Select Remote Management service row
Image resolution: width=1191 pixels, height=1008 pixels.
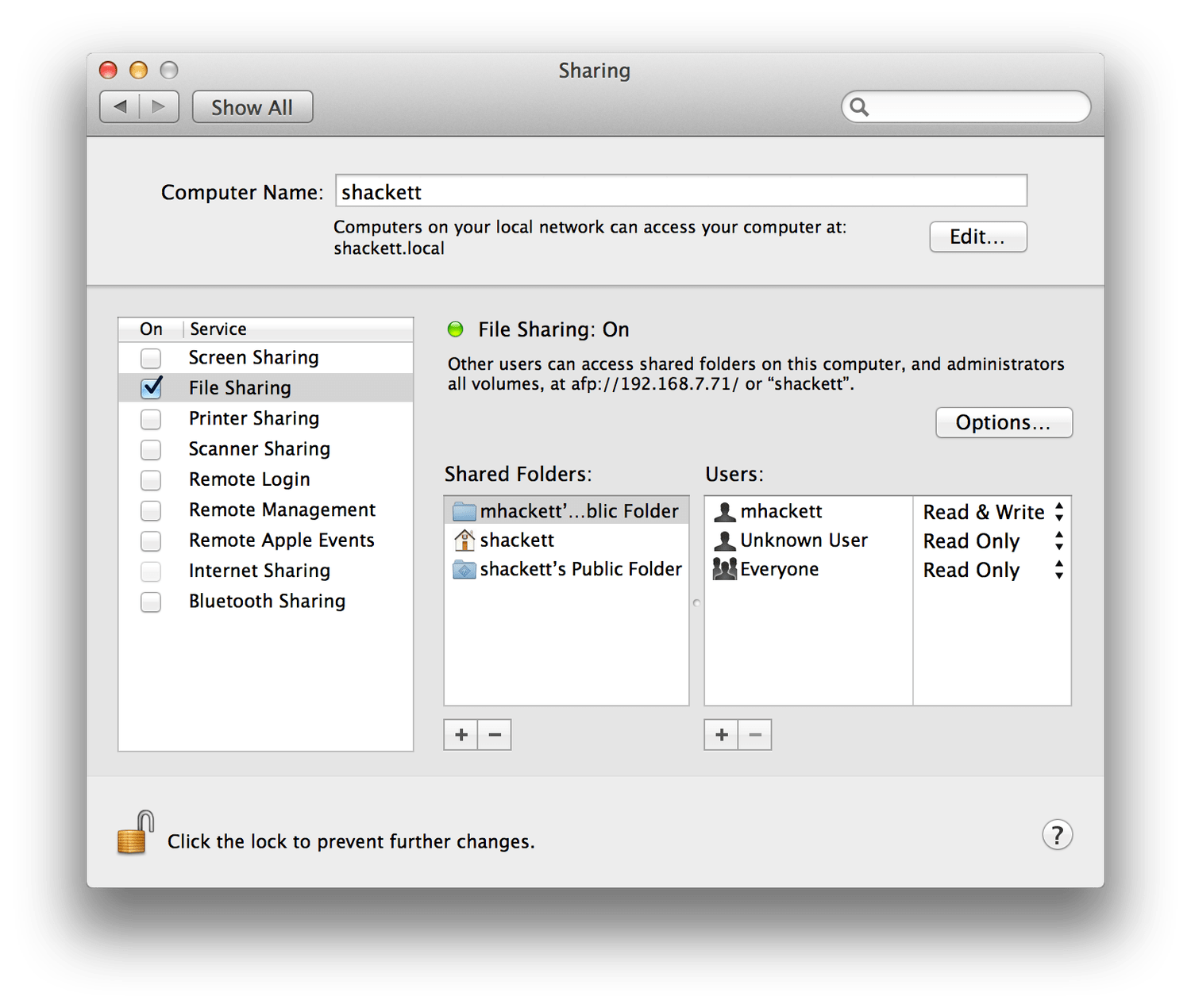[x=266, y=510]
